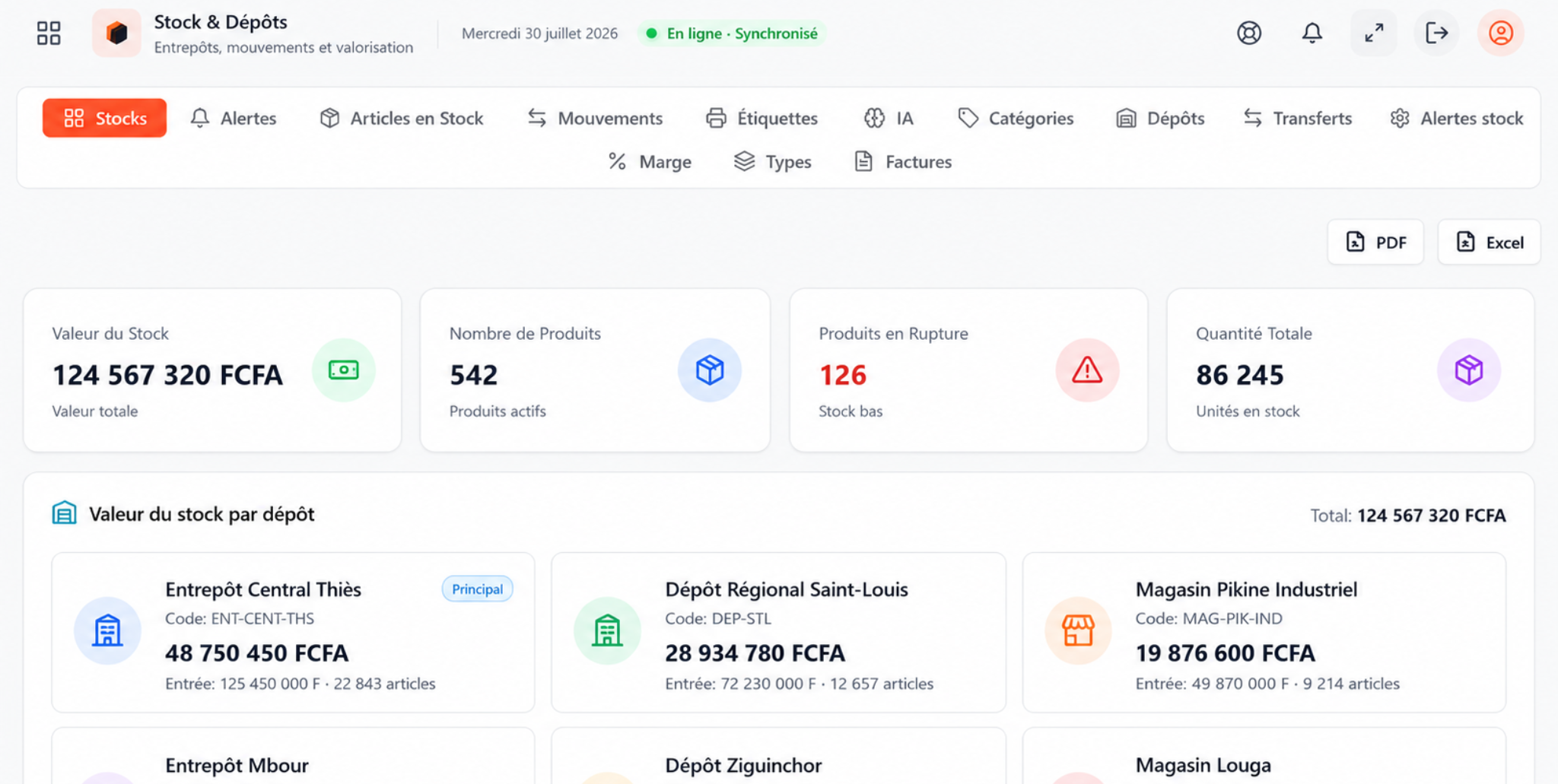Click the Dépôt Régional Saint-Louis building icon

pyautogui.click(x=607, y=631)
